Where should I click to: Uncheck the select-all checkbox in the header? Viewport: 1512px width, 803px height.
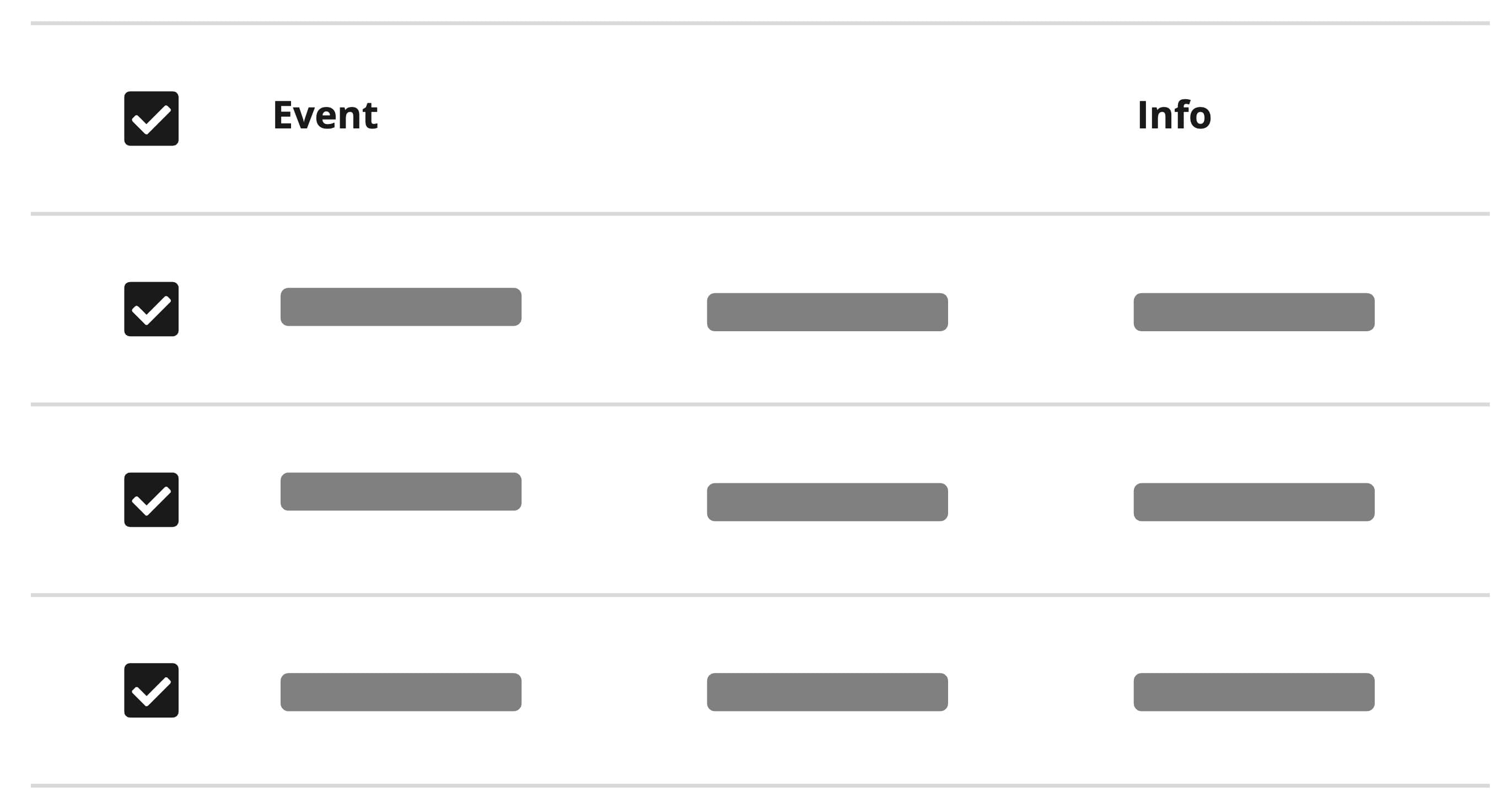pyautogui.click(x=152, y=117)
